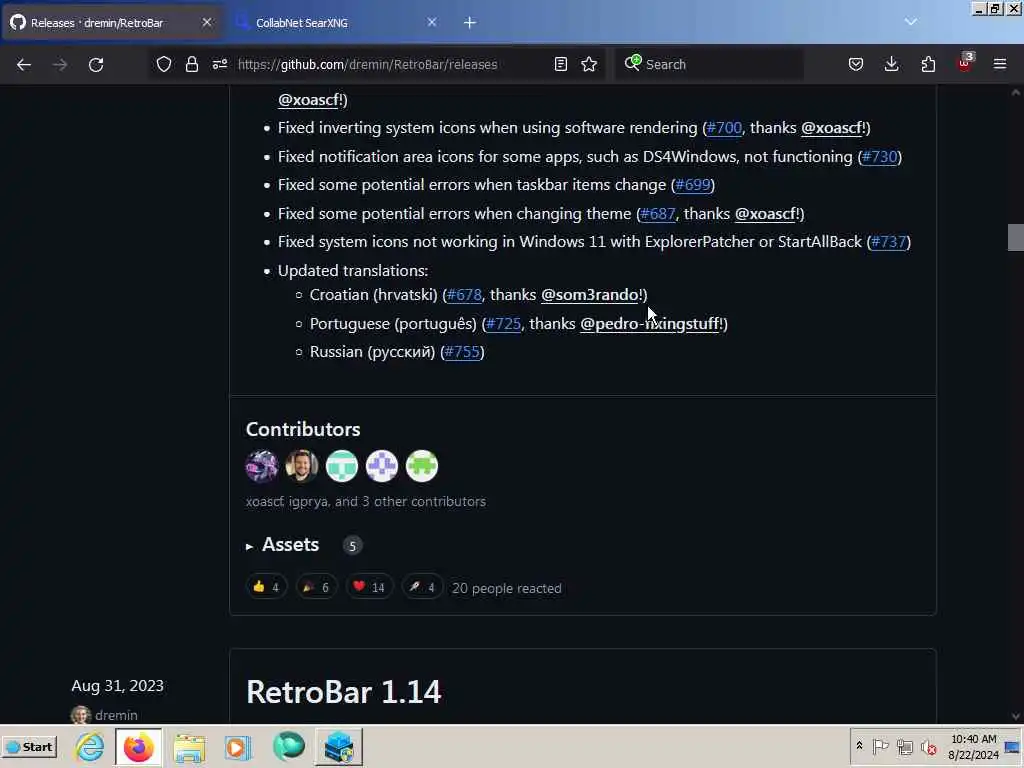Open the uBlock Origin extension icon
Screen dimensions: 1024x768
965,63
